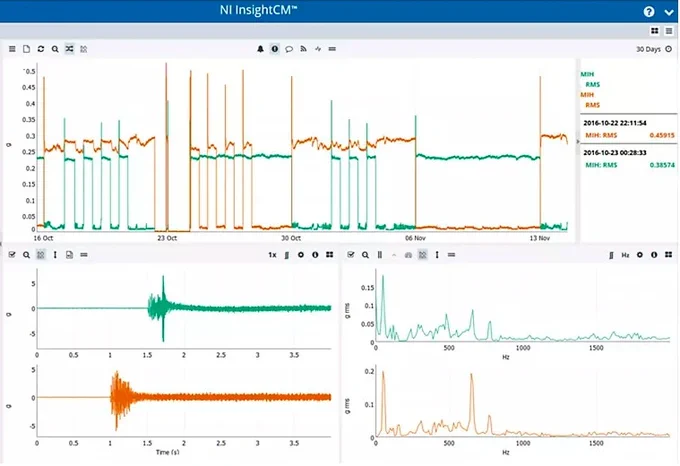
Task: Collapse the legend panel side arrow
Action: [x=578, y=142]
